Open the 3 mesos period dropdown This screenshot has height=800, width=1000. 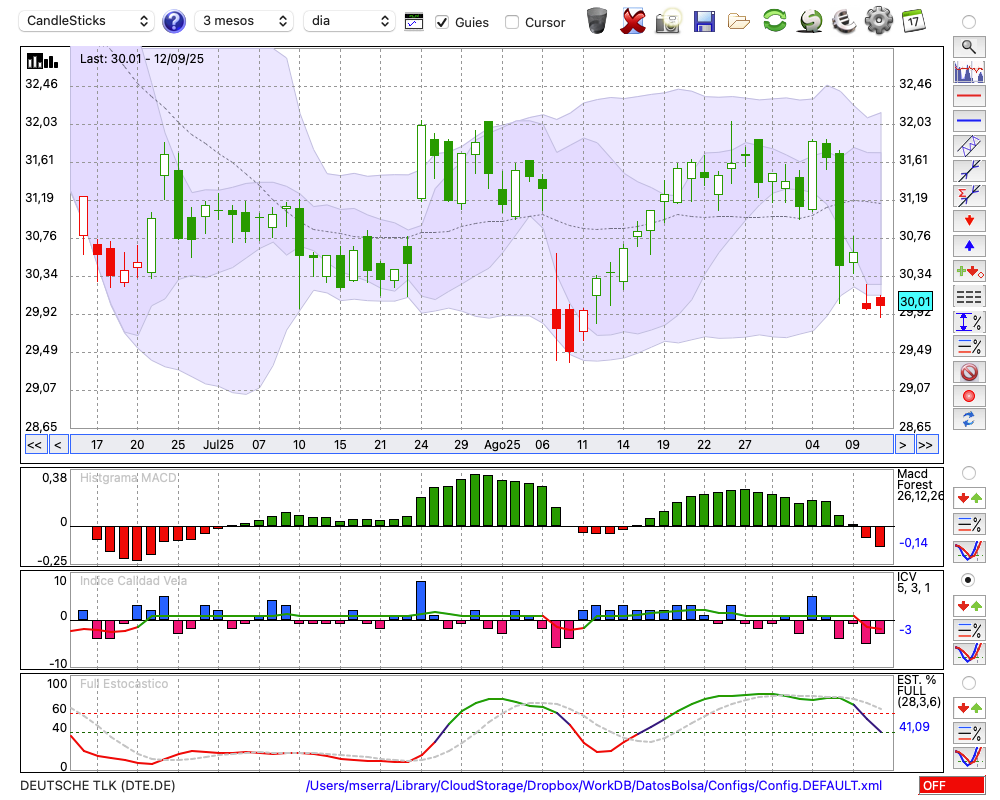click(x=244, y=21)
